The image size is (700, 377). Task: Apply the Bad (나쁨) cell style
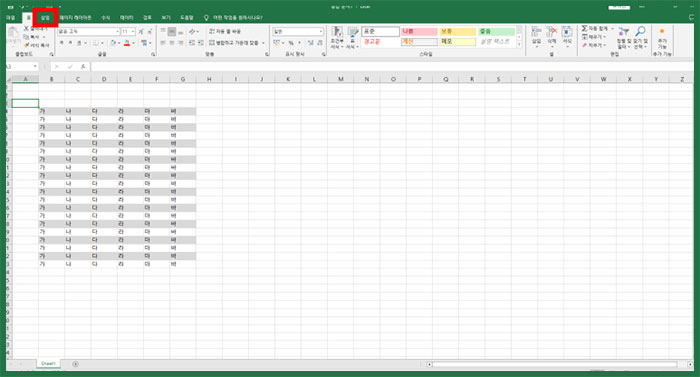pyautogui.click(x=419, y=32)
